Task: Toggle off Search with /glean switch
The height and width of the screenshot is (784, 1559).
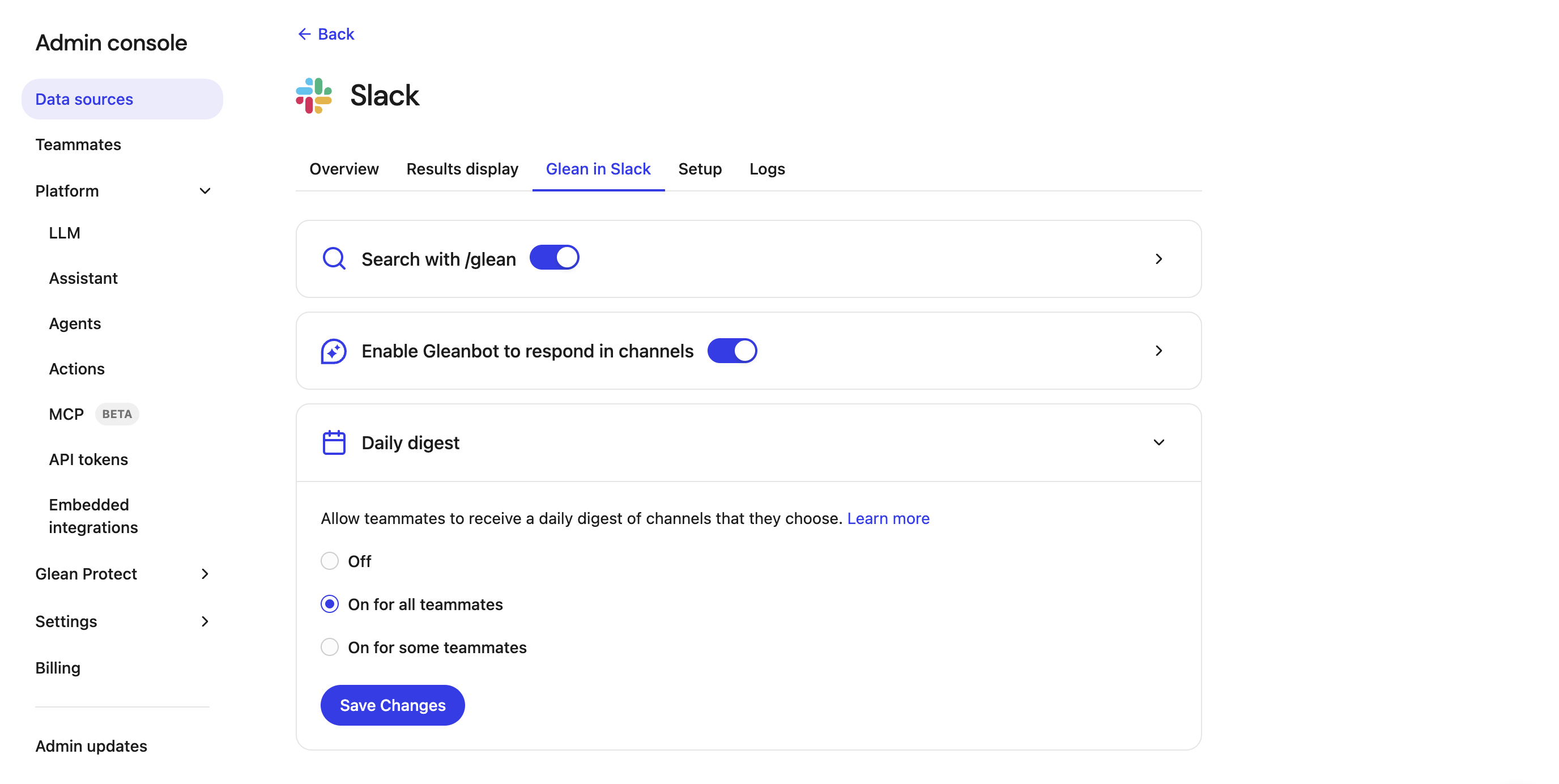Action: (x=555, y=258)
